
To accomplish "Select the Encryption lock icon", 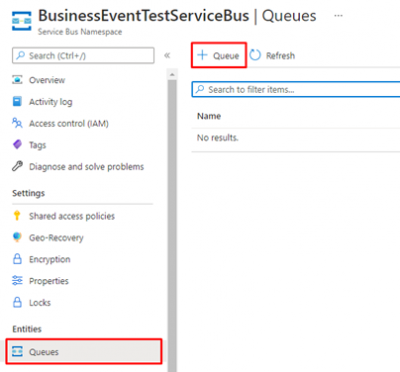I will (x=17, y=259).
